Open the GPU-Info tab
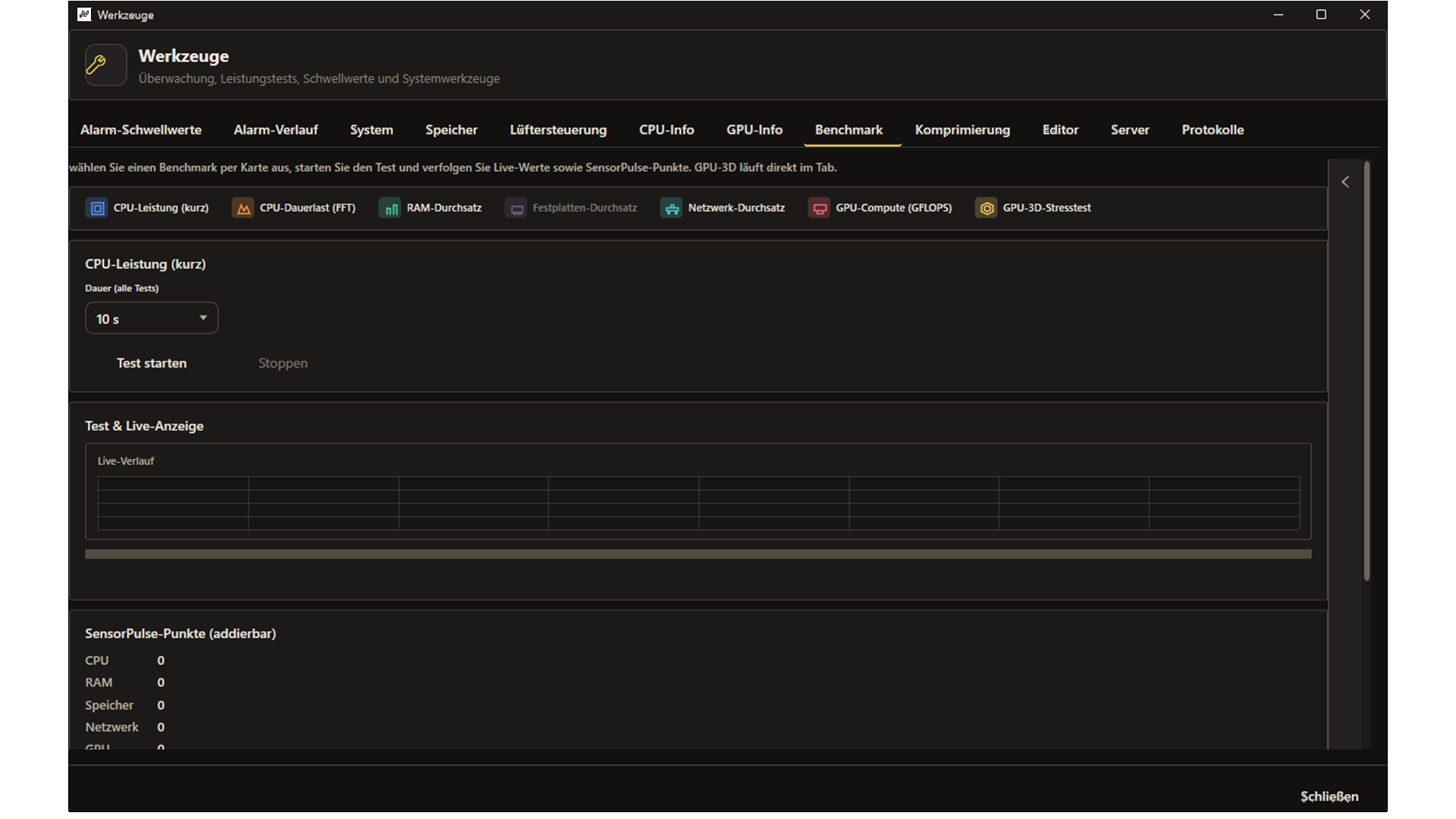The image size is (1456, 819). (x=755, y=130)
